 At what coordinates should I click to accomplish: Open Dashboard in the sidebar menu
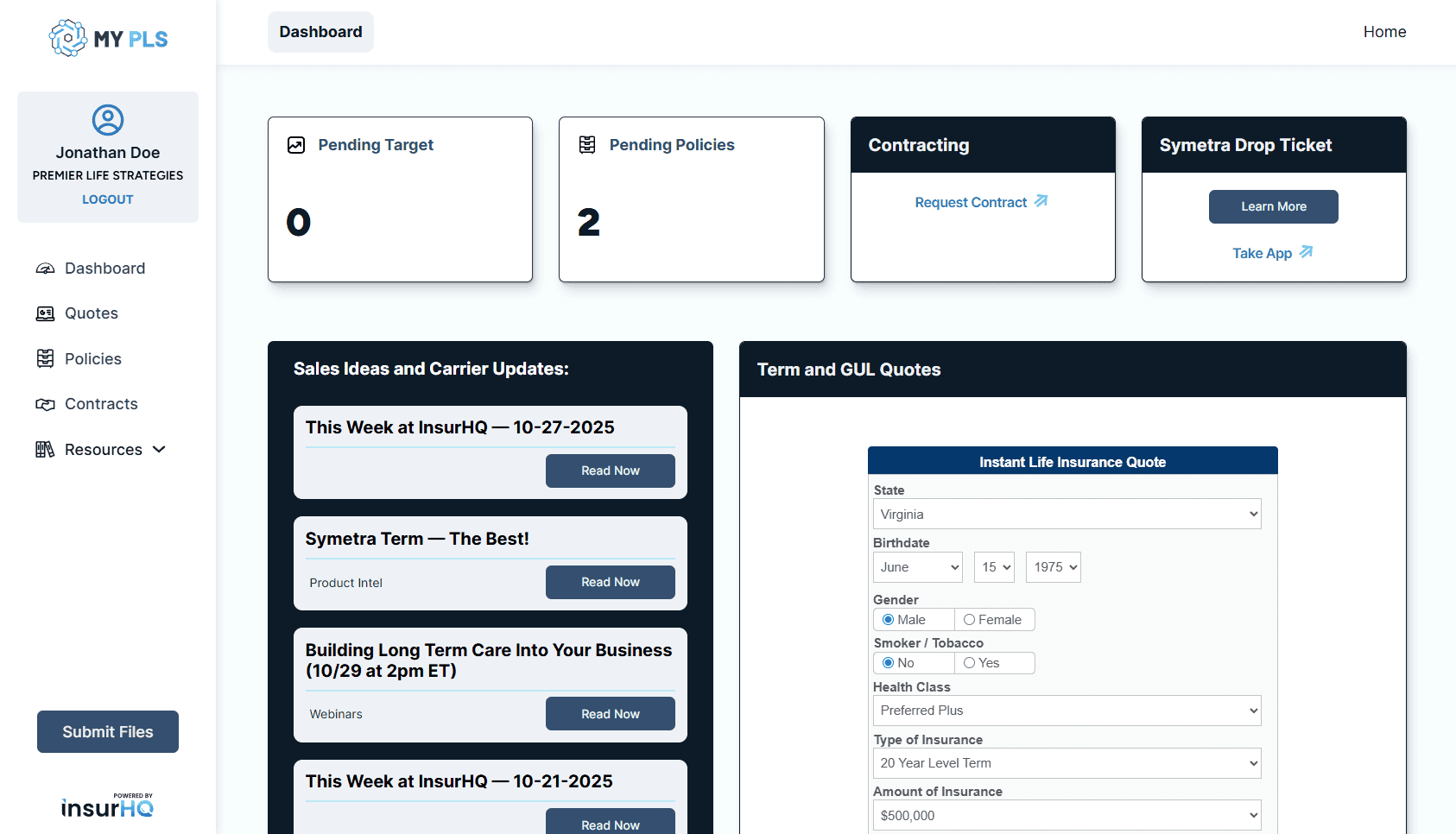click(105, 269)
